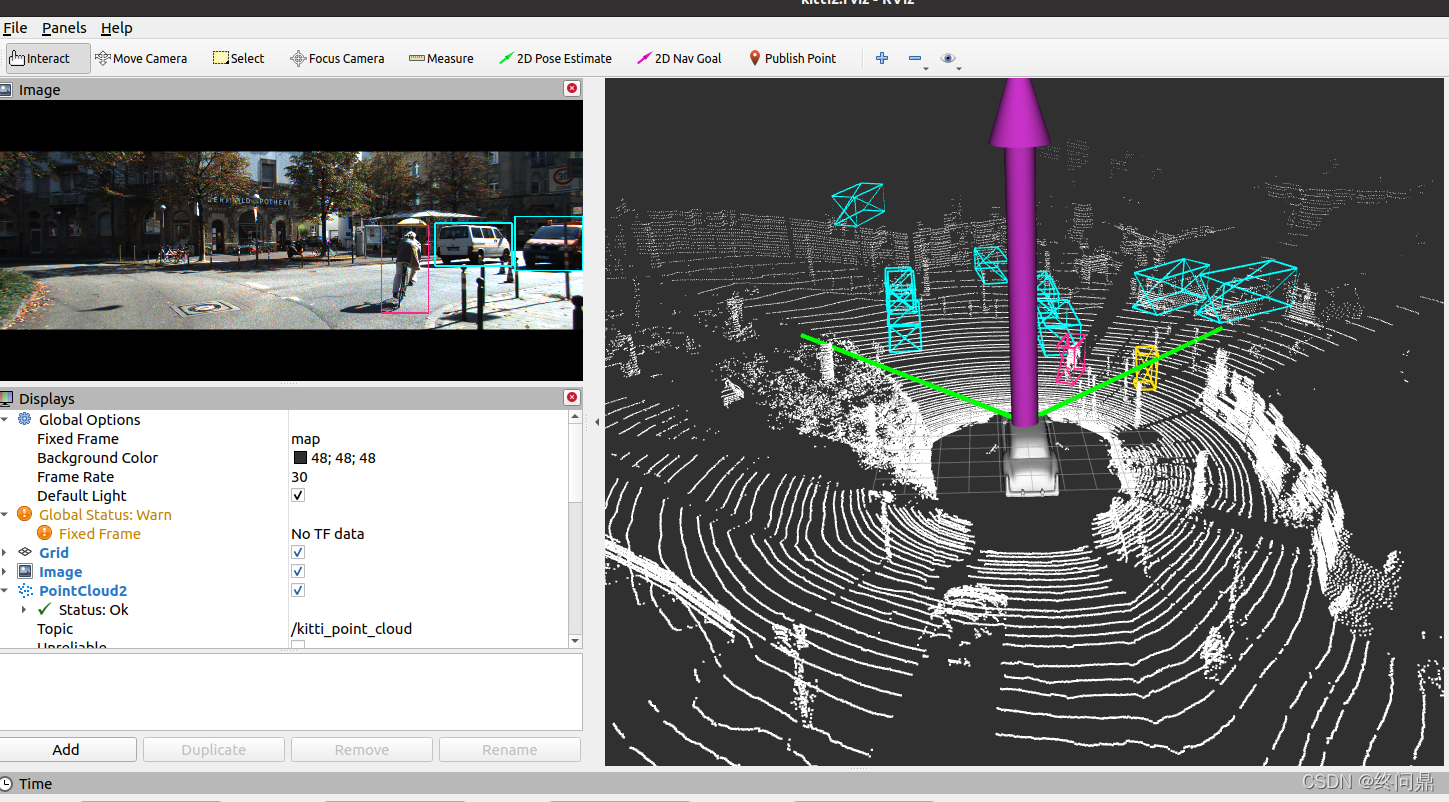Activate the Move Camera tool
The height and width of the screenshot is (802, 1449).
pyautogui.click(x=141, y=58)
